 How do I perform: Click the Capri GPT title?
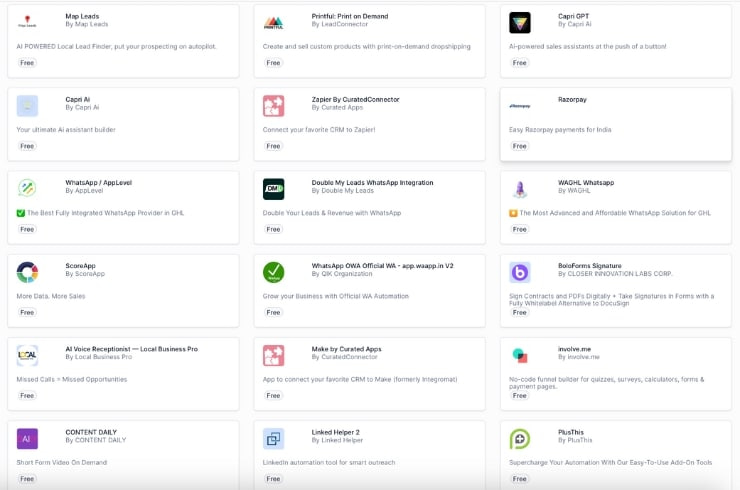click(573, 16)
